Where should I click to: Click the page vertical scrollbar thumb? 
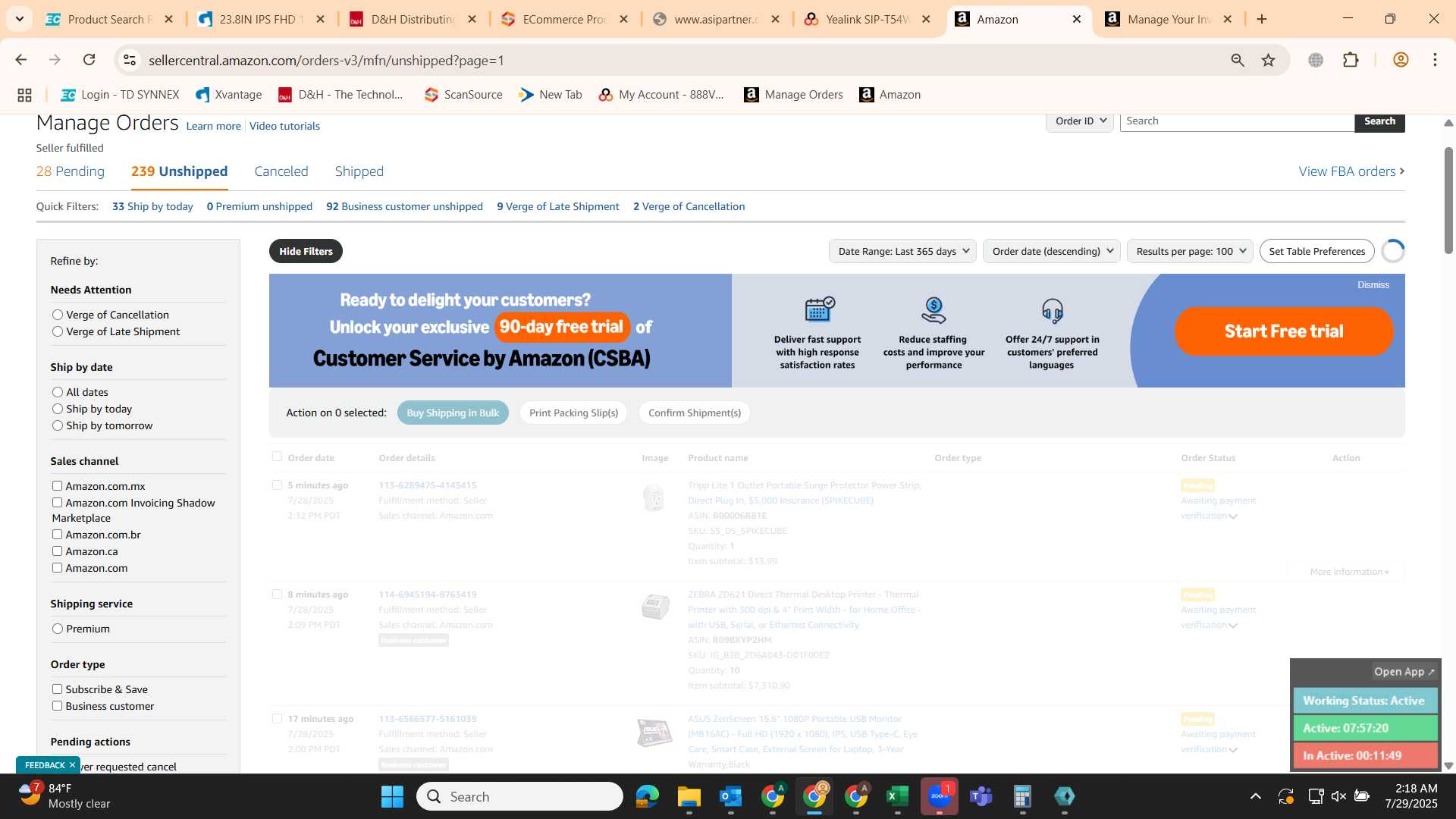click(1448, 201)
